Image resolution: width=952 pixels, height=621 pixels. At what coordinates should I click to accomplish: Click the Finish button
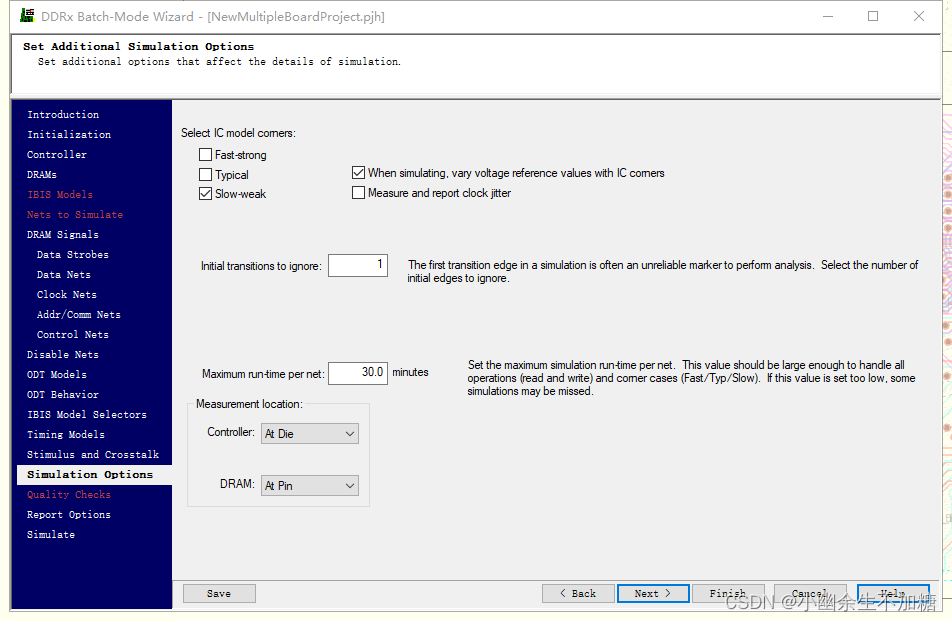click(728, 594)
